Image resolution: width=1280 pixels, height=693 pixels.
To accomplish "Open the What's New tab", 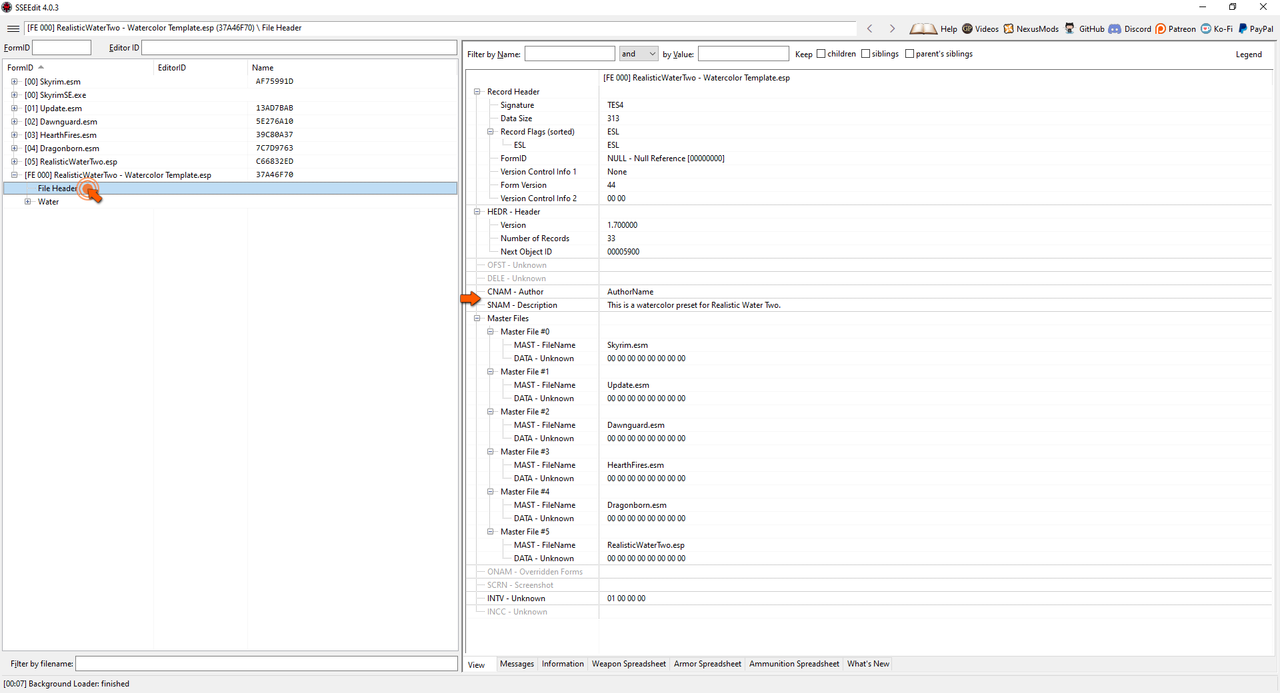I will (x=868, y=664).
